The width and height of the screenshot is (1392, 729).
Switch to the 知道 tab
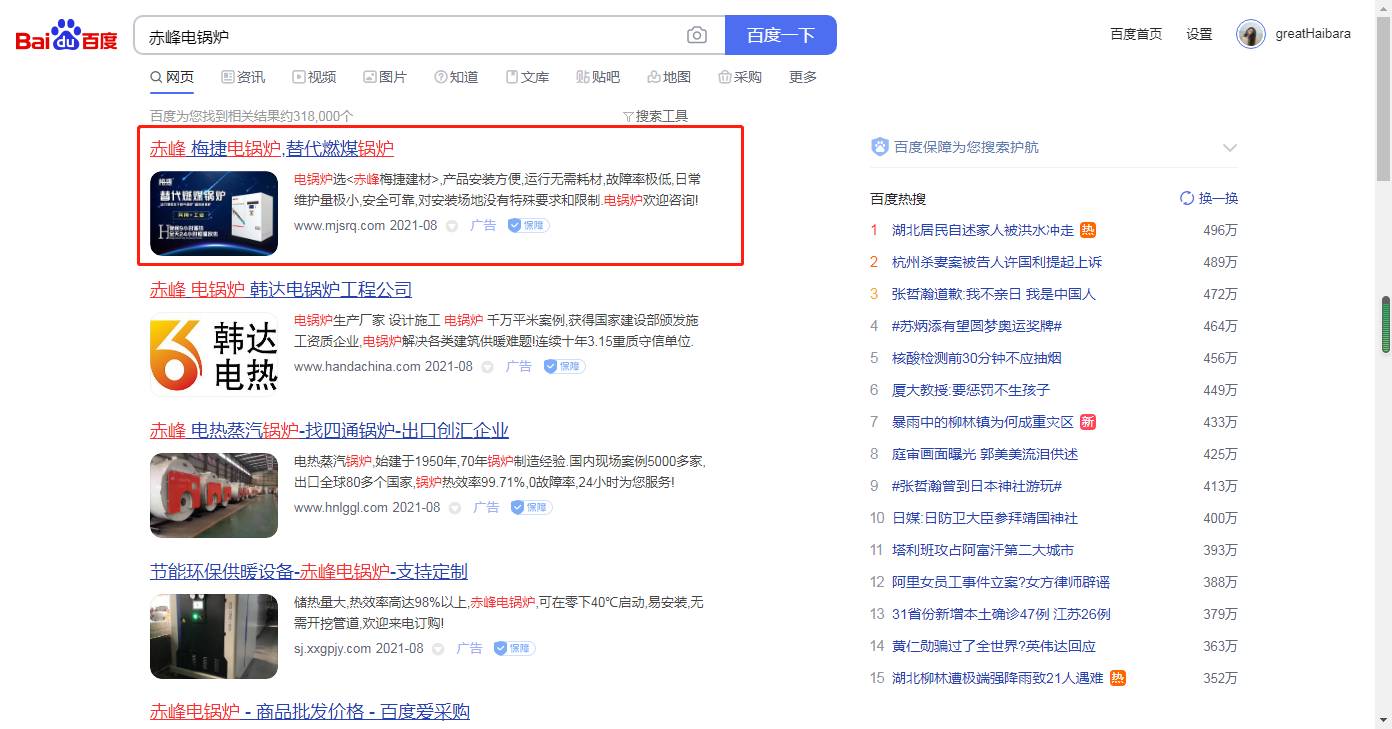click(x=456, y=77)
